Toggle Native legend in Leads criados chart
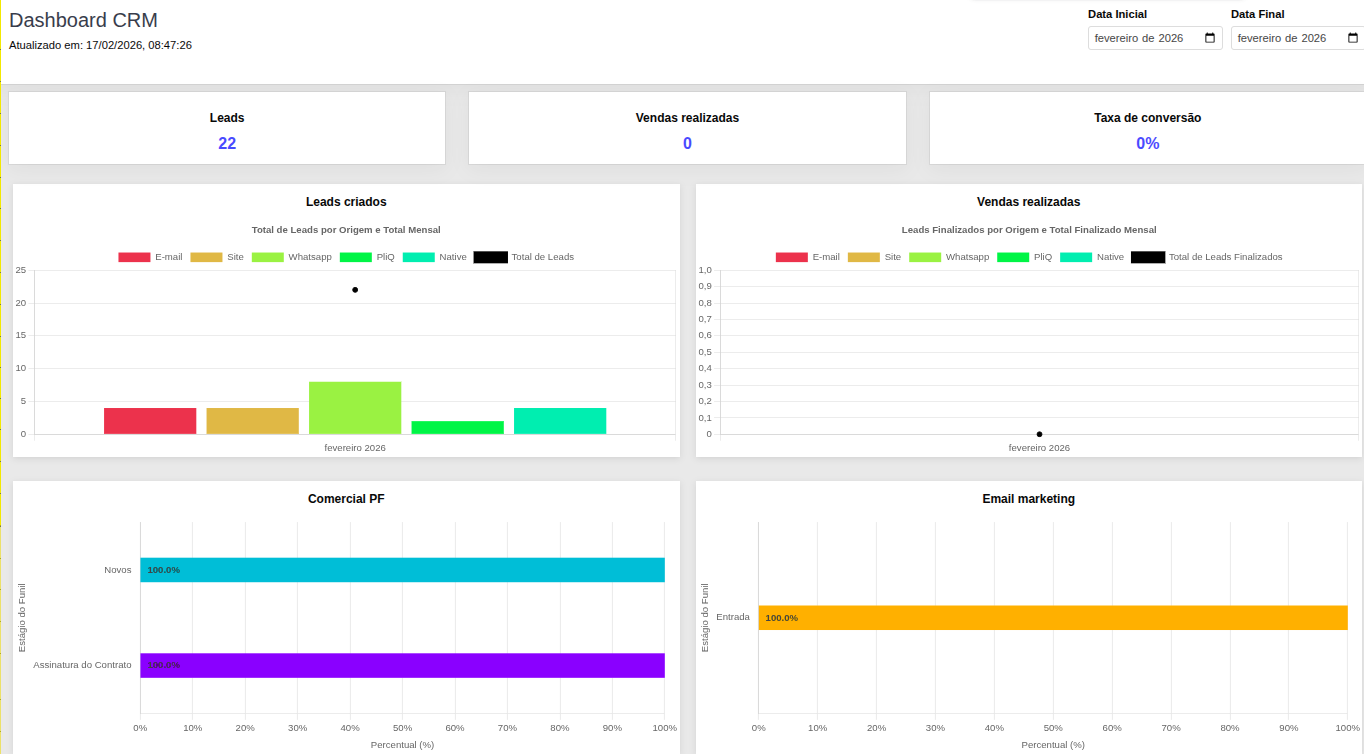The image size is (1364, 754). tap(434, 257)
